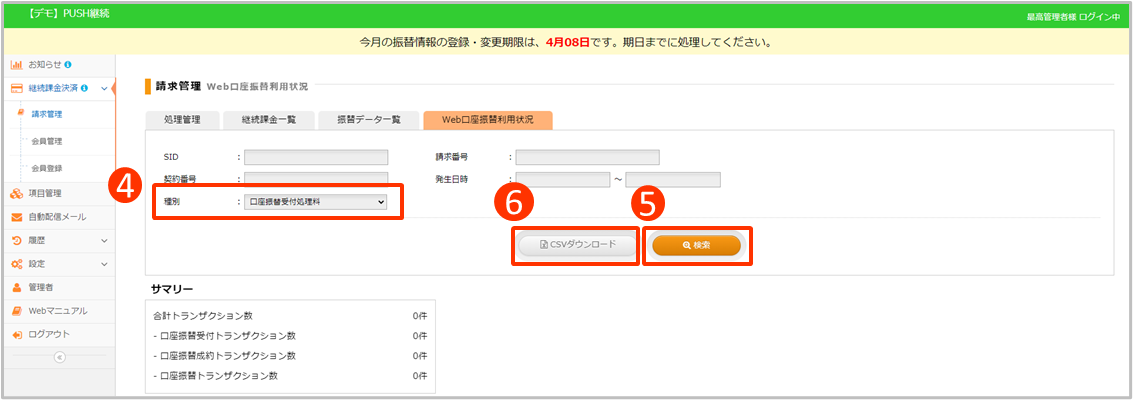The image size is (1133, 400).
Task: Click the 管理者 user icon
Action: coord(17,287)
